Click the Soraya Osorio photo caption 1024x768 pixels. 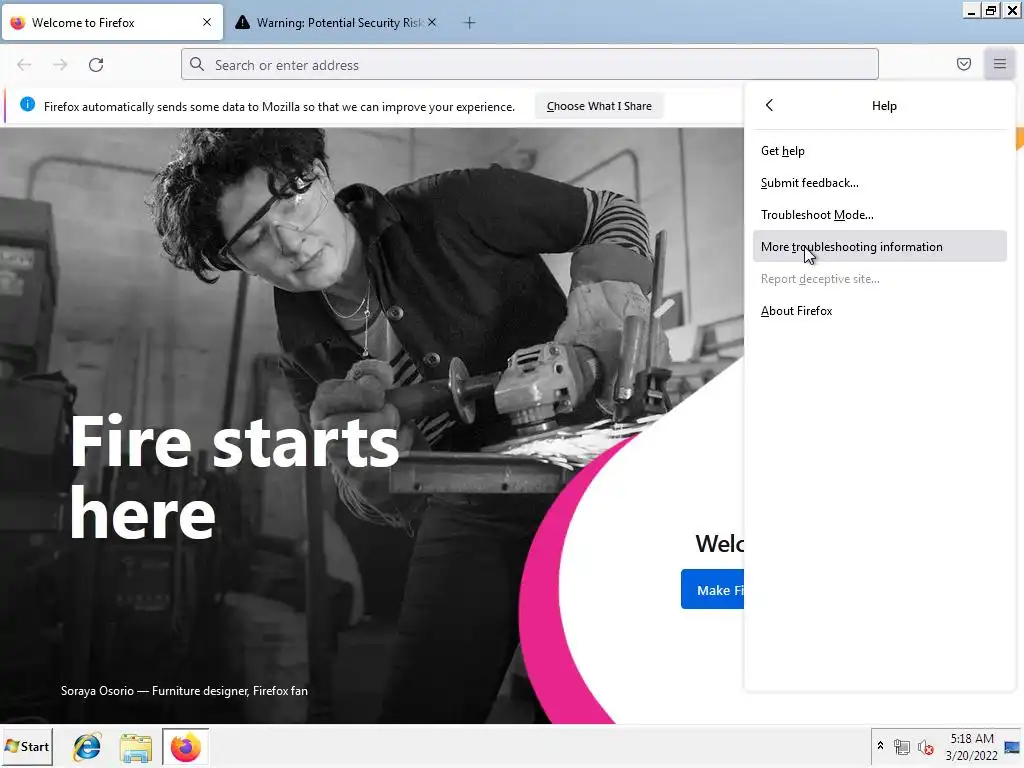[x=184, y=691]
